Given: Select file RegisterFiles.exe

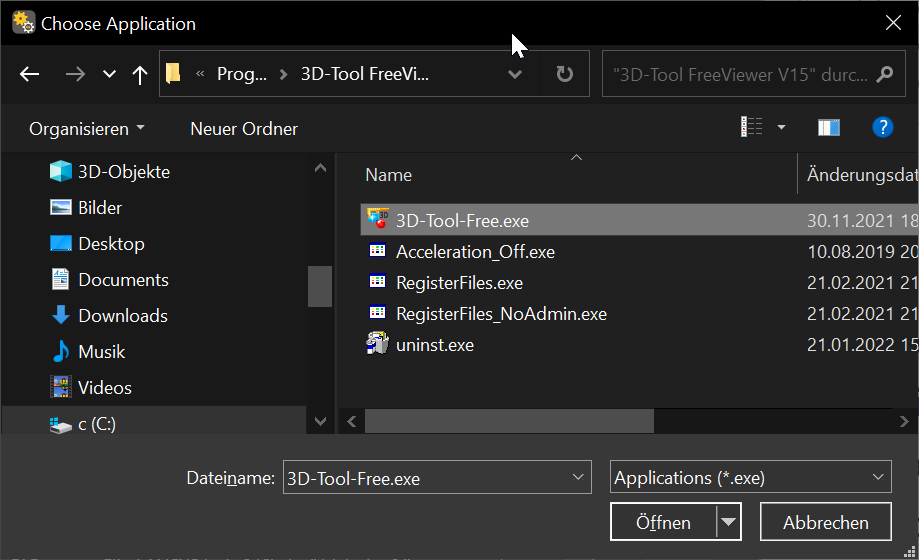Looking at the screenshot, I should coord(459,283).
